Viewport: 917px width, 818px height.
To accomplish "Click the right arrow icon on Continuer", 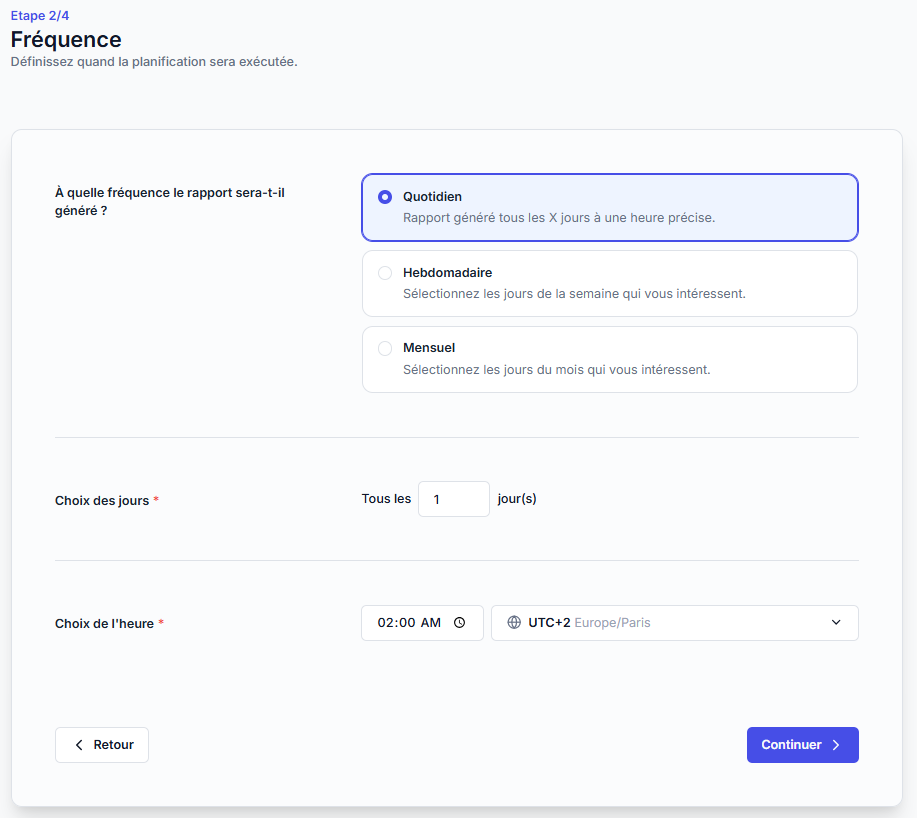I will coord(836,745).
